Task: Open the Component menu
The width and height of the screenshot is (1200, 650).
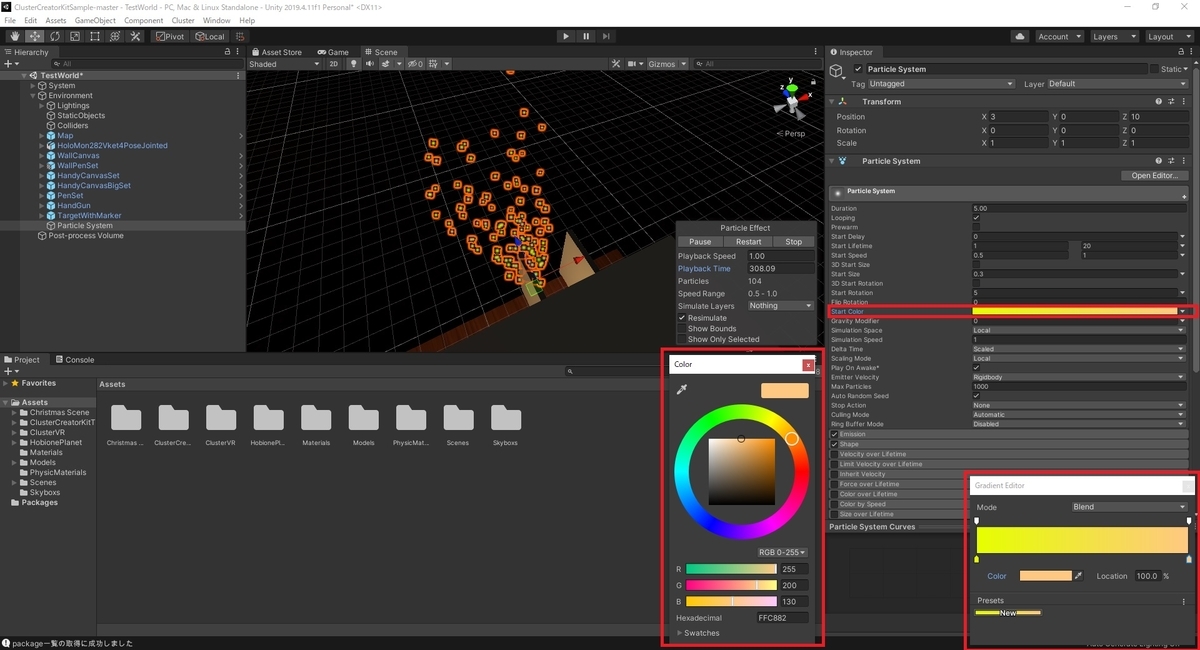Action: click(144, 20)
